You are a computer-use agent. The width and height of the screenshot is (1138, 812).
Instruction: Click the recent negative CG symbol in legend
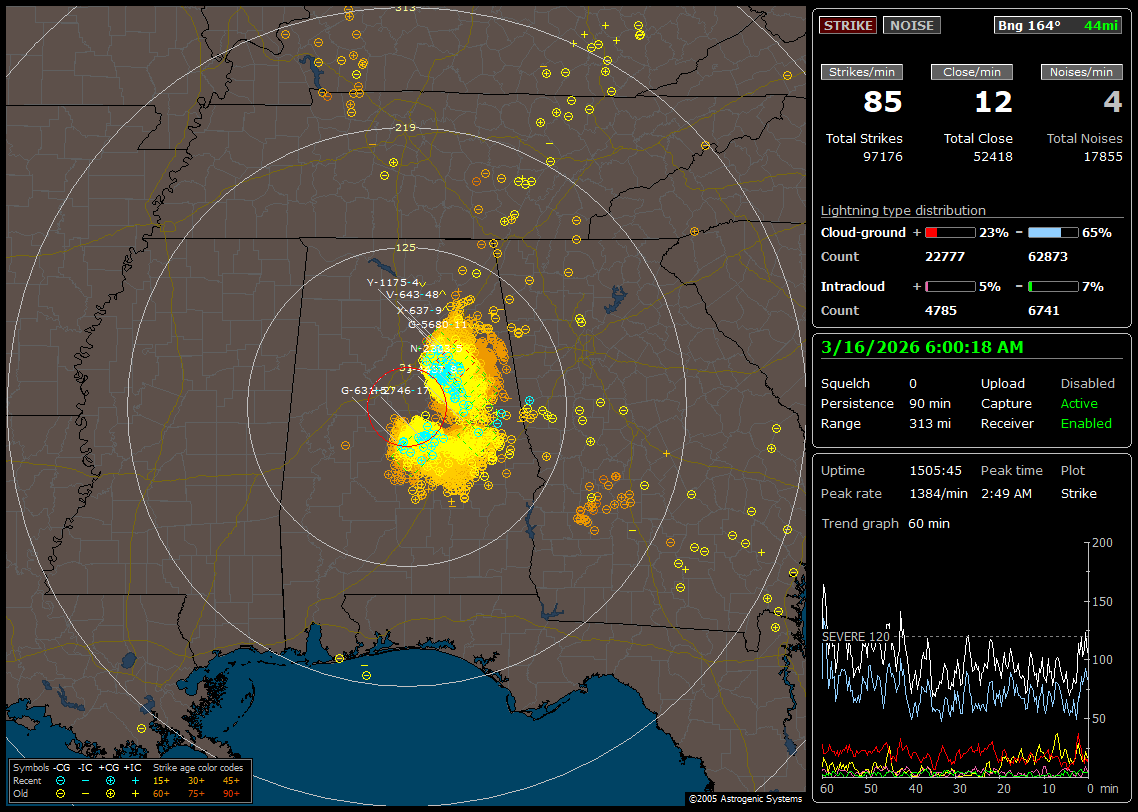(61, 780)
